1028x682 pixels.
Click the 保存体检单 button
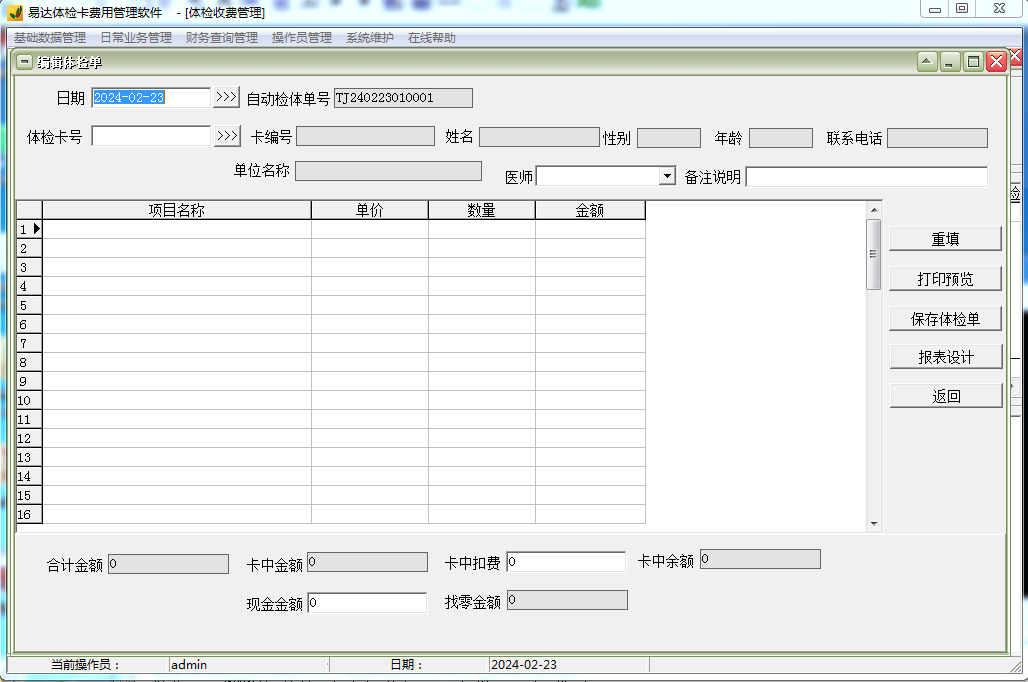click(945, 319)
